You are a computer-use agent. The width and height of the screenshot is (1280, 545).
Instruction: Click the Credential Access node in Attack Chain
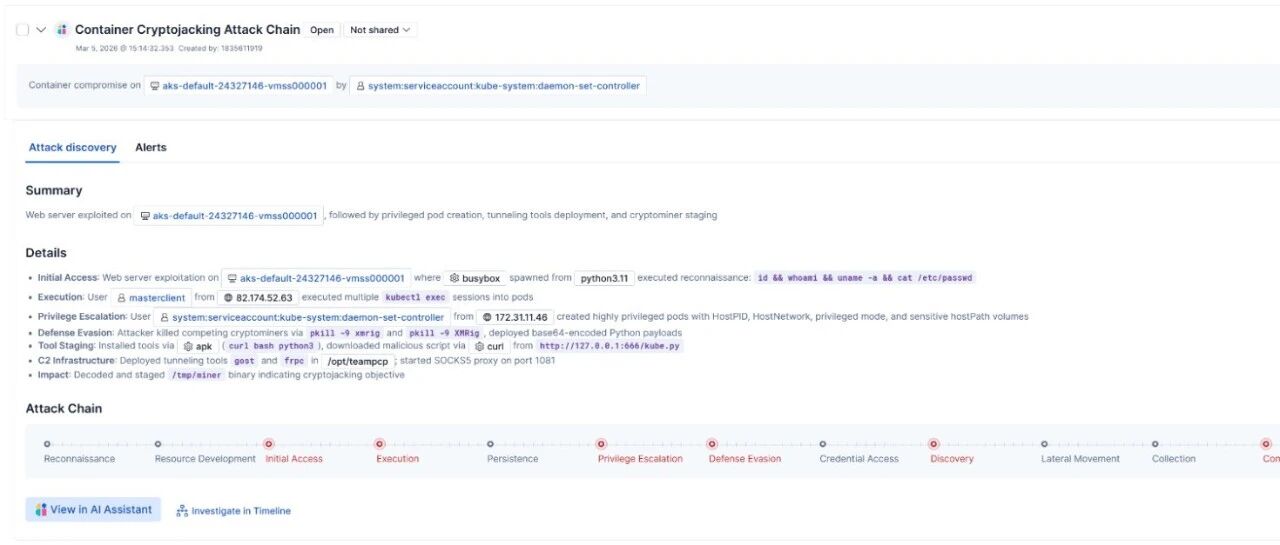tap(823, 444)
